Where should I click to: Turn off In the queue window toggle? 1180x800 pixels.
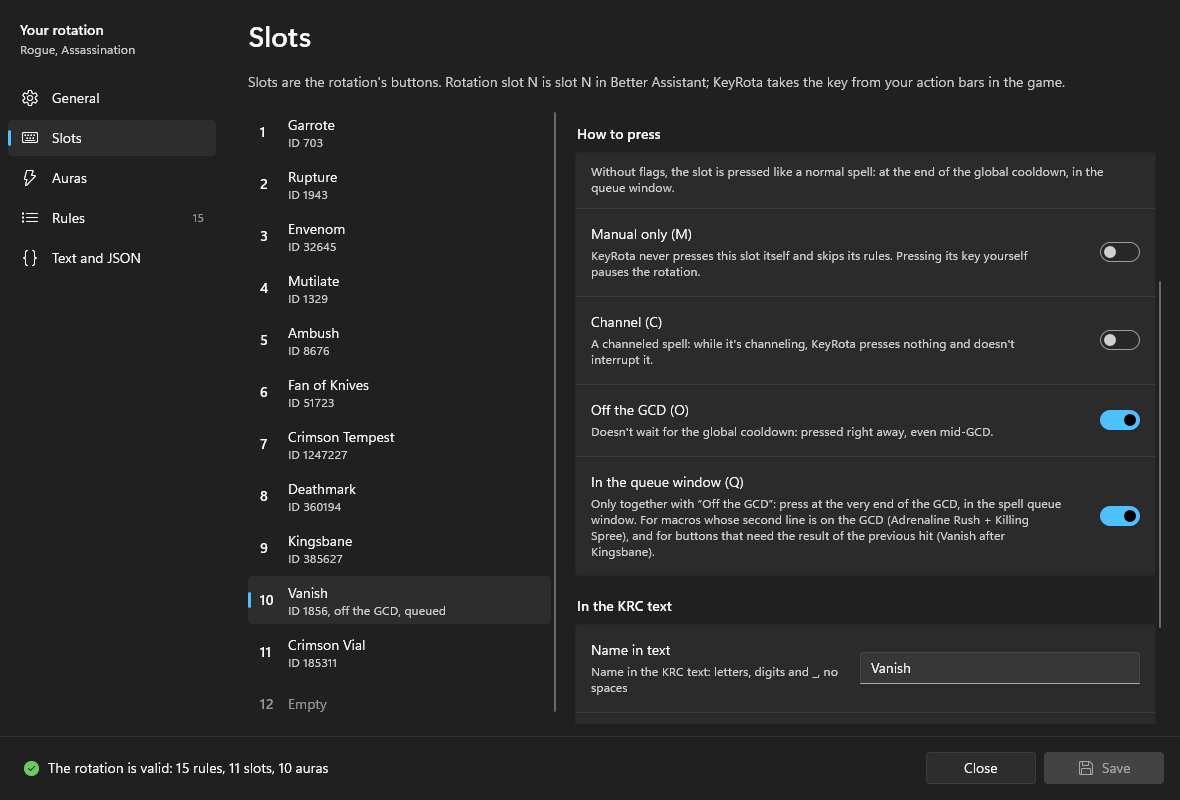point(1119,516)
